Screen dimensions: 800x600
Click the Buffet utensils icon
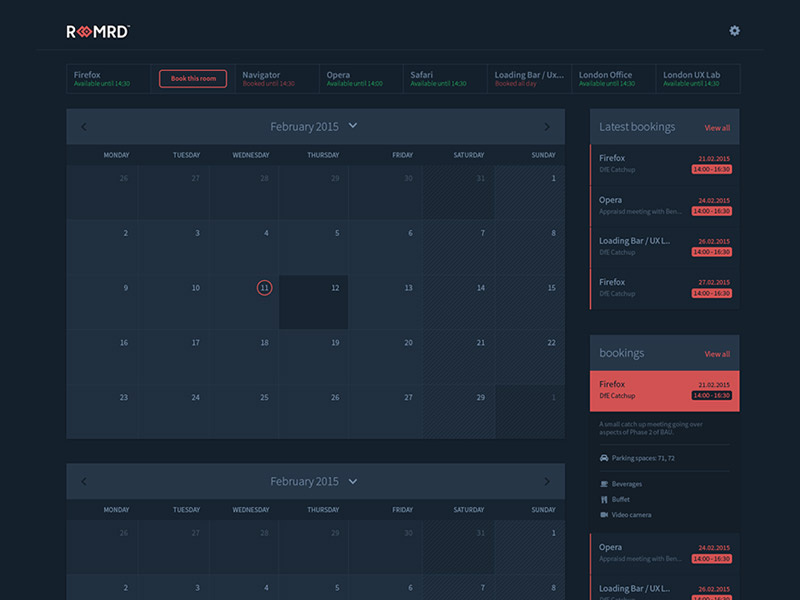coord(603,498)
